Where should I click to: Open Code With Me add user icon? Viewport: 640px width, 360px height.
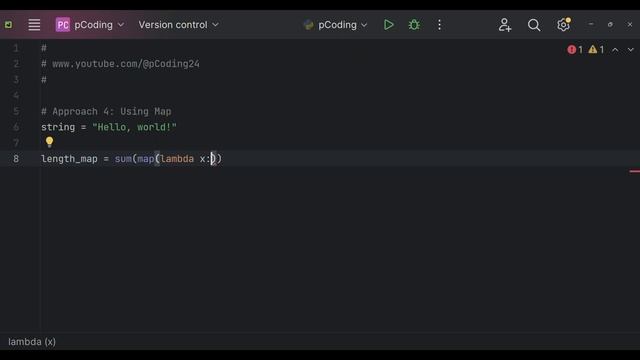tap(505, 25)
